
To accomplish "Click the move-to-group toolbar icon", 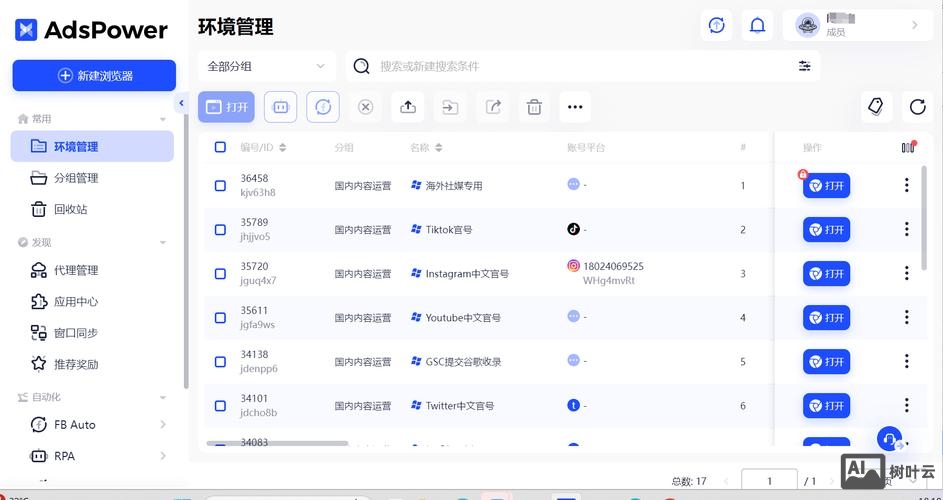I will (x=450, y=107).
